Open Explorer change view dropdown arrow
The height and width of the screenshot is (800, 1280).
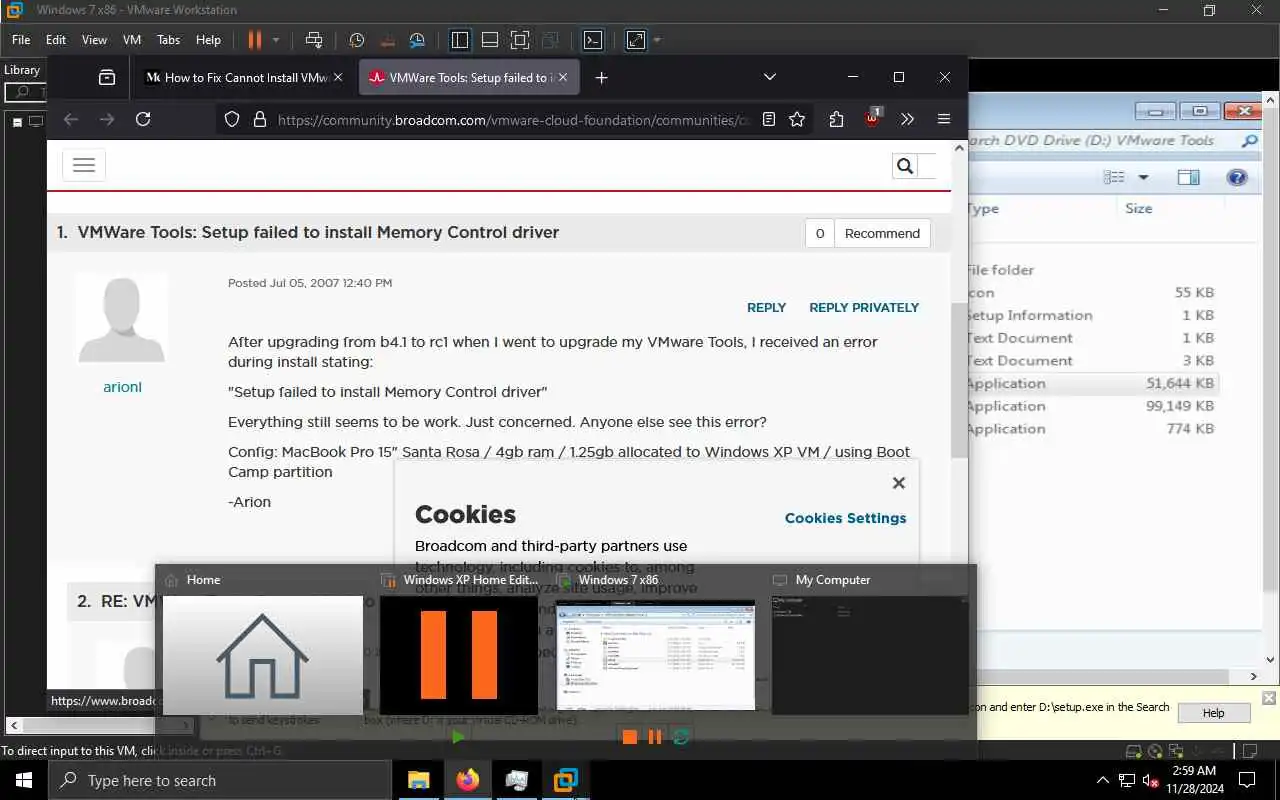pos(1143,177)
